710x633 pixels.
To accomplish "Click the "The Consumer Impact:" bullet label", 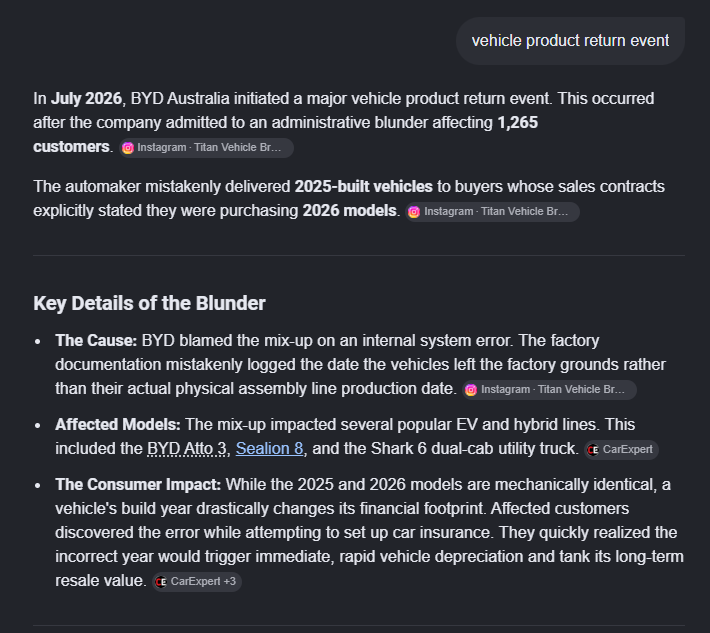I will pos(138,484).
